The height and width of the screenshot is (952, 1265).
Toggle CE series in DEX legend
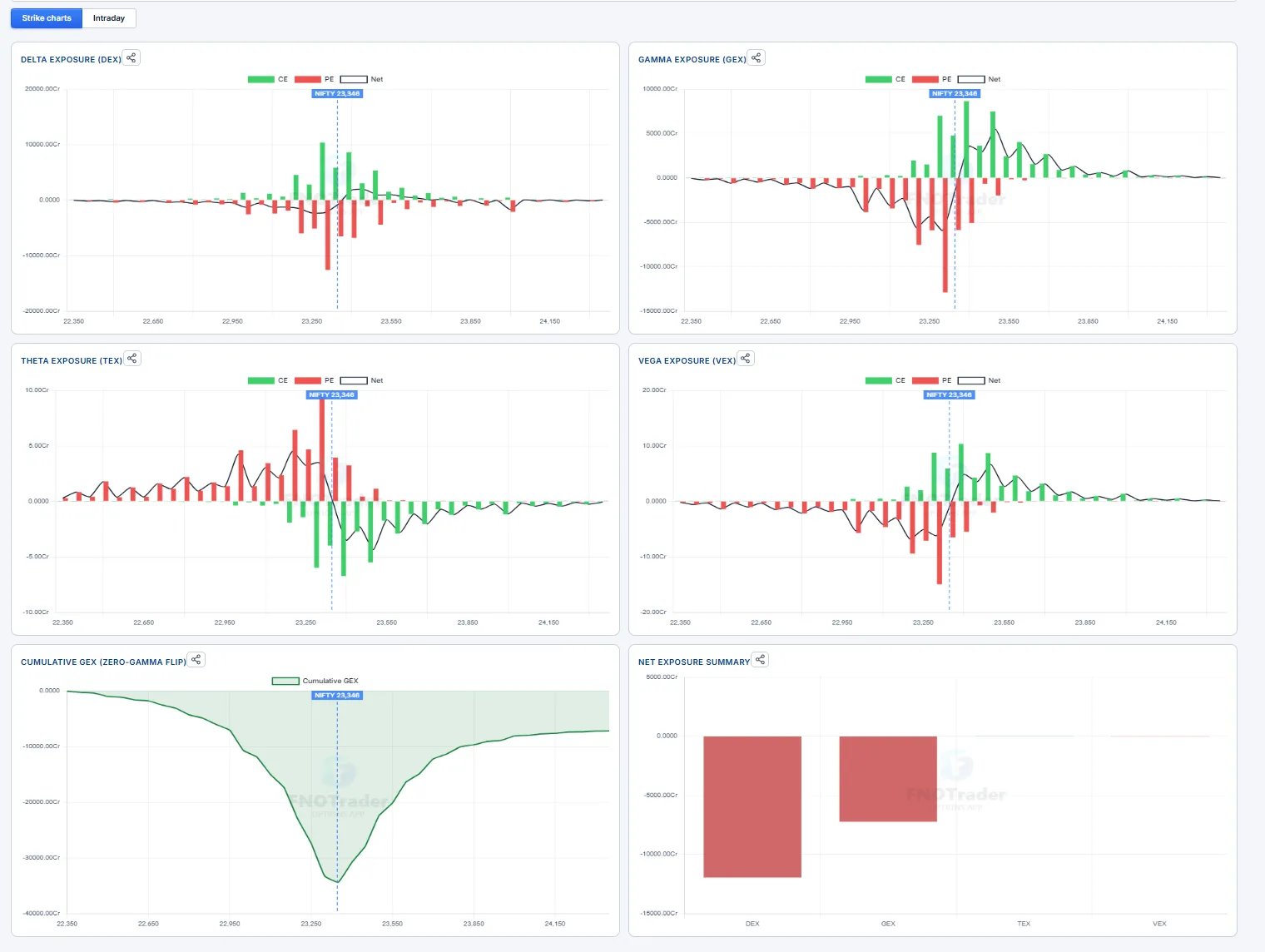click(268, 79)
